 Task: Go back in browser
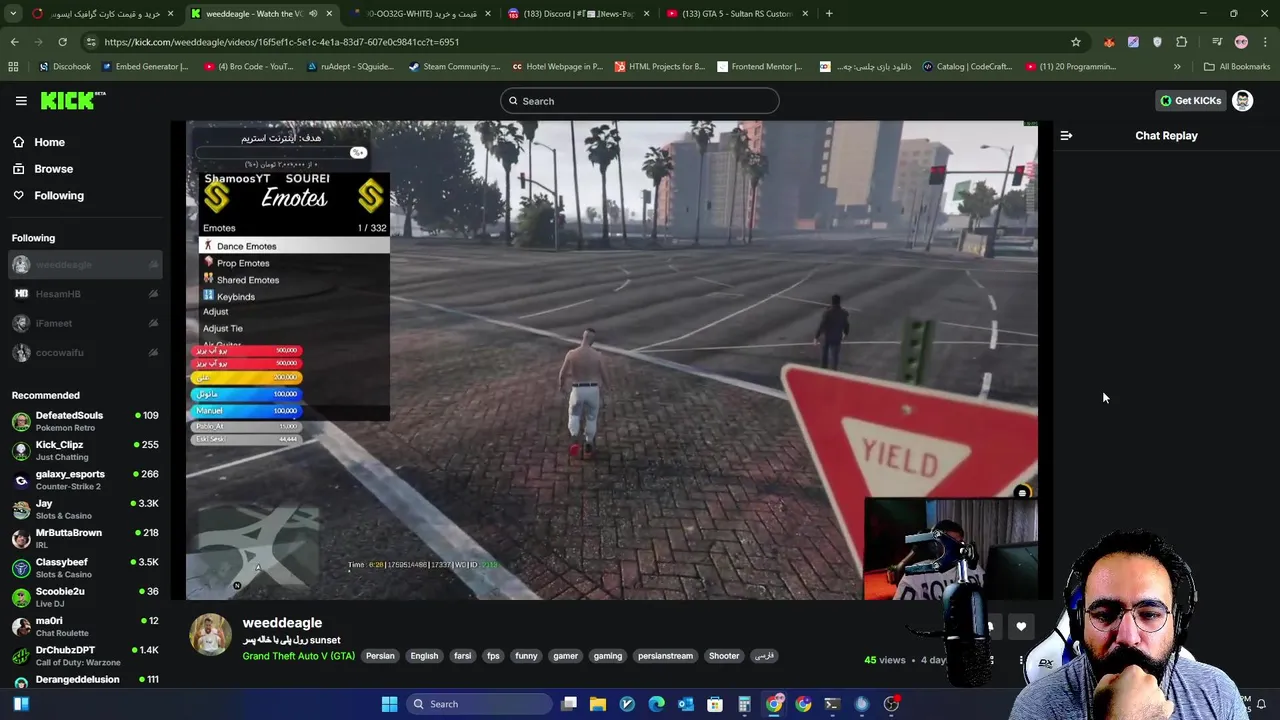(14, 42)
